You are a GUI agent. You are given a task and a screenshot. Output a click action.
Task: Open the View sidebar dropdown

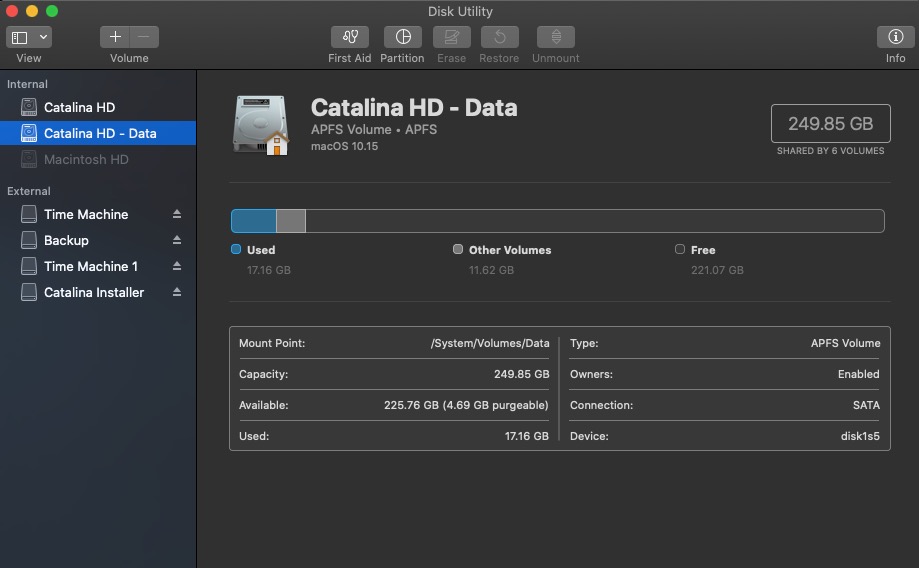click(x=29, y=37)
